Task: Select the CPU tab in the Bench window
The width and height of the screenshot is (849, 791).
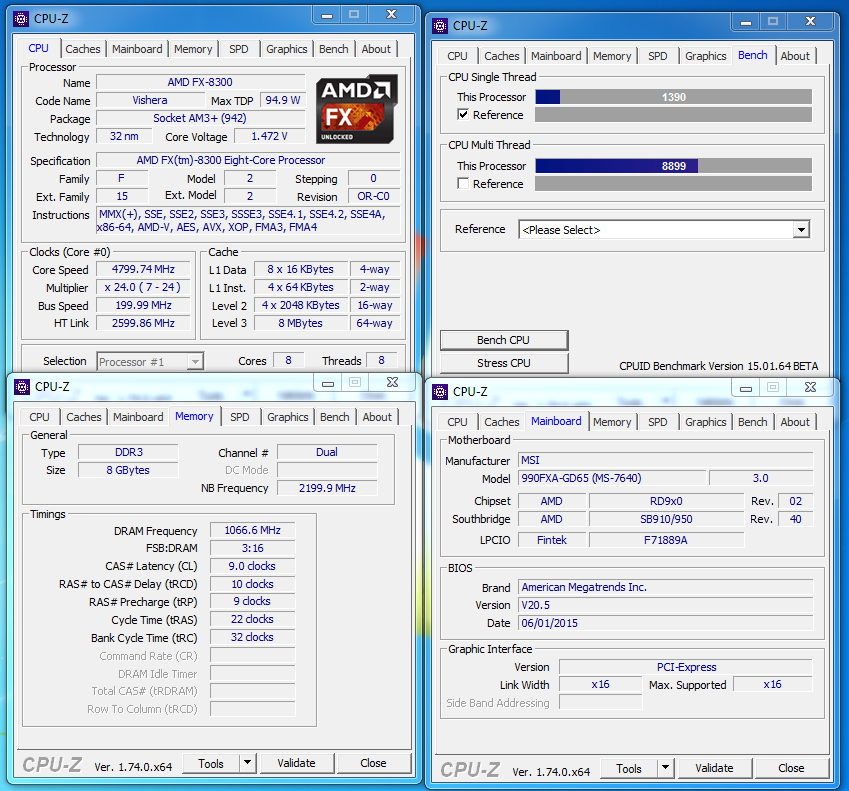Action: [458, 56]
